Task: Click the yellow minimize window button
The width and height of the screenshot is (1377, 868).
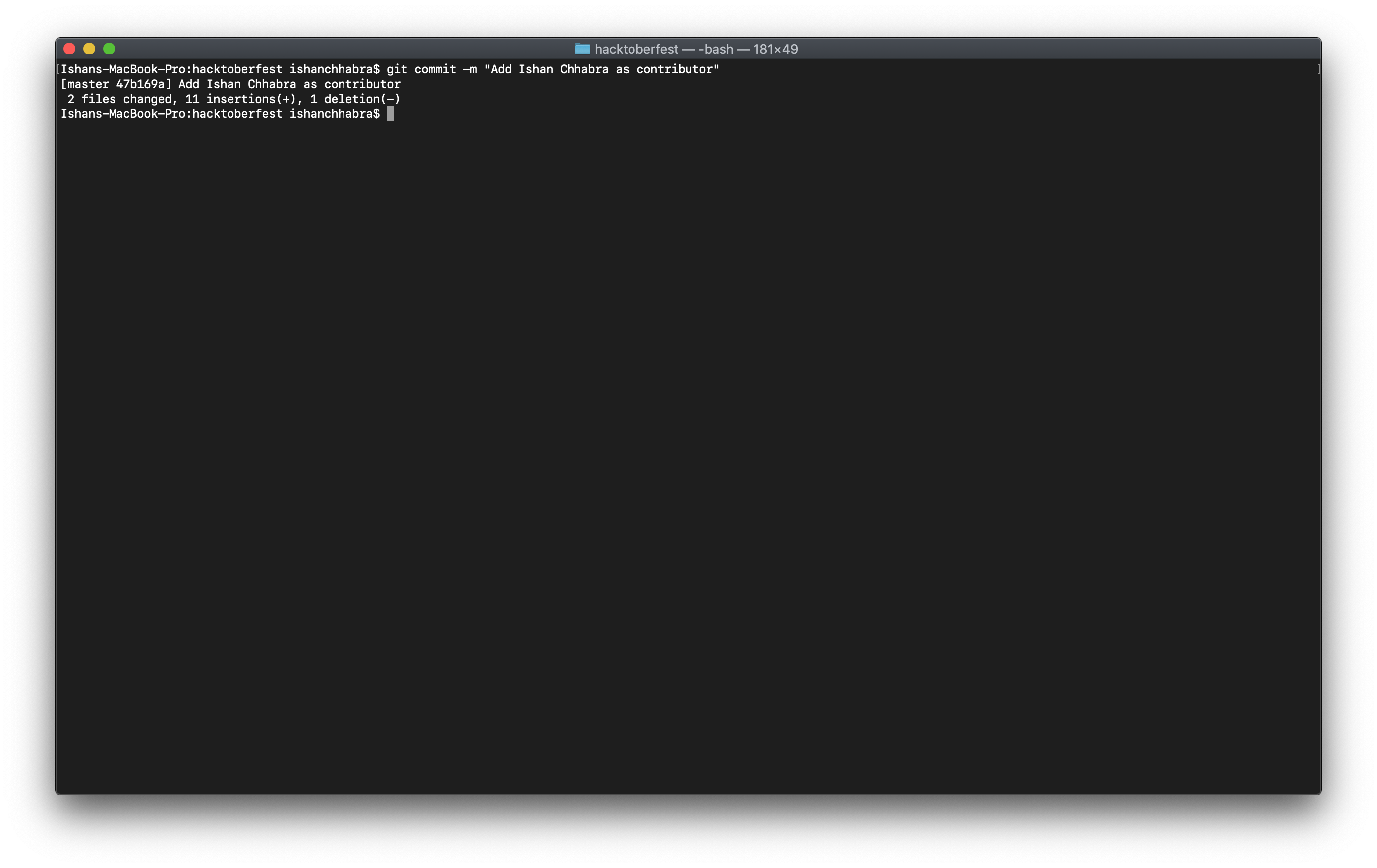Action: (x=89, y=49)
